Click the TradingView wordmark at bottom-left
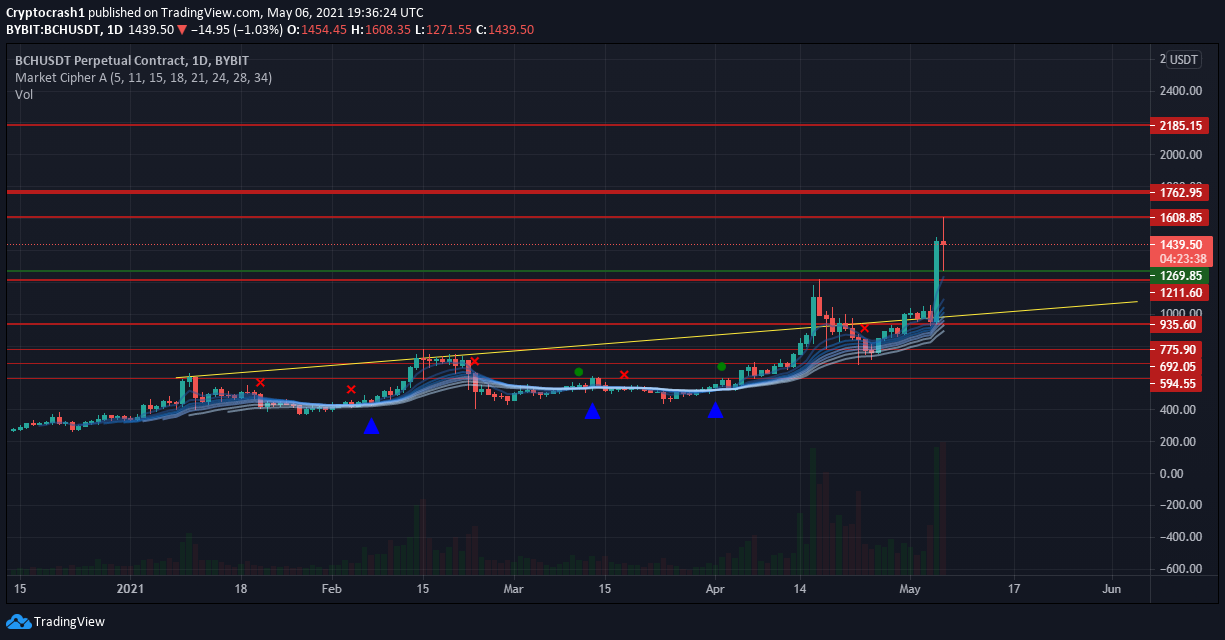1225x640 pixels. point(69,622)
